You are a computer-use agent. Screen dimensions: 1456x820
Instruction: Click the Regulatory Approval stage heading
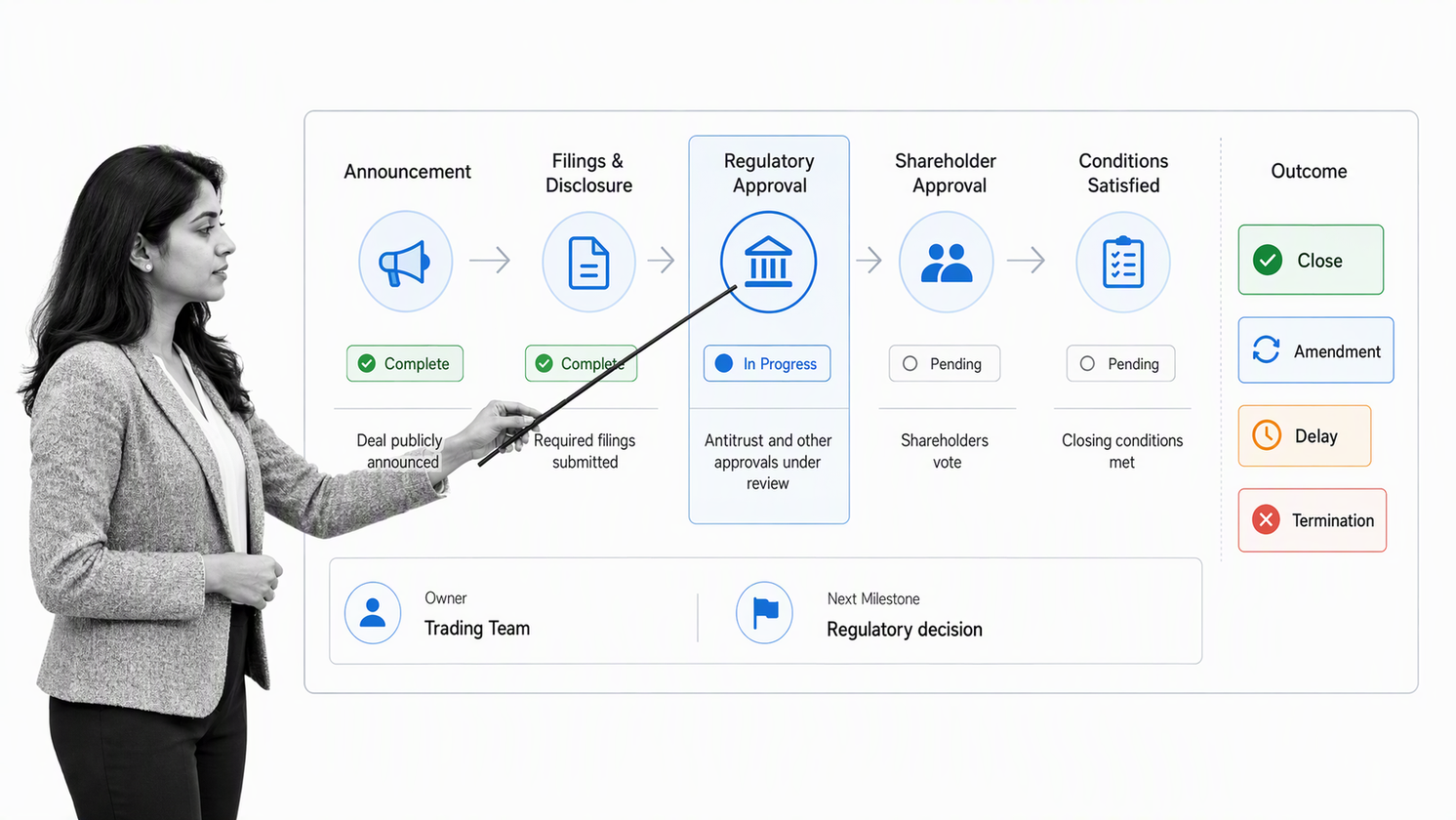click(x=769, y=173)
